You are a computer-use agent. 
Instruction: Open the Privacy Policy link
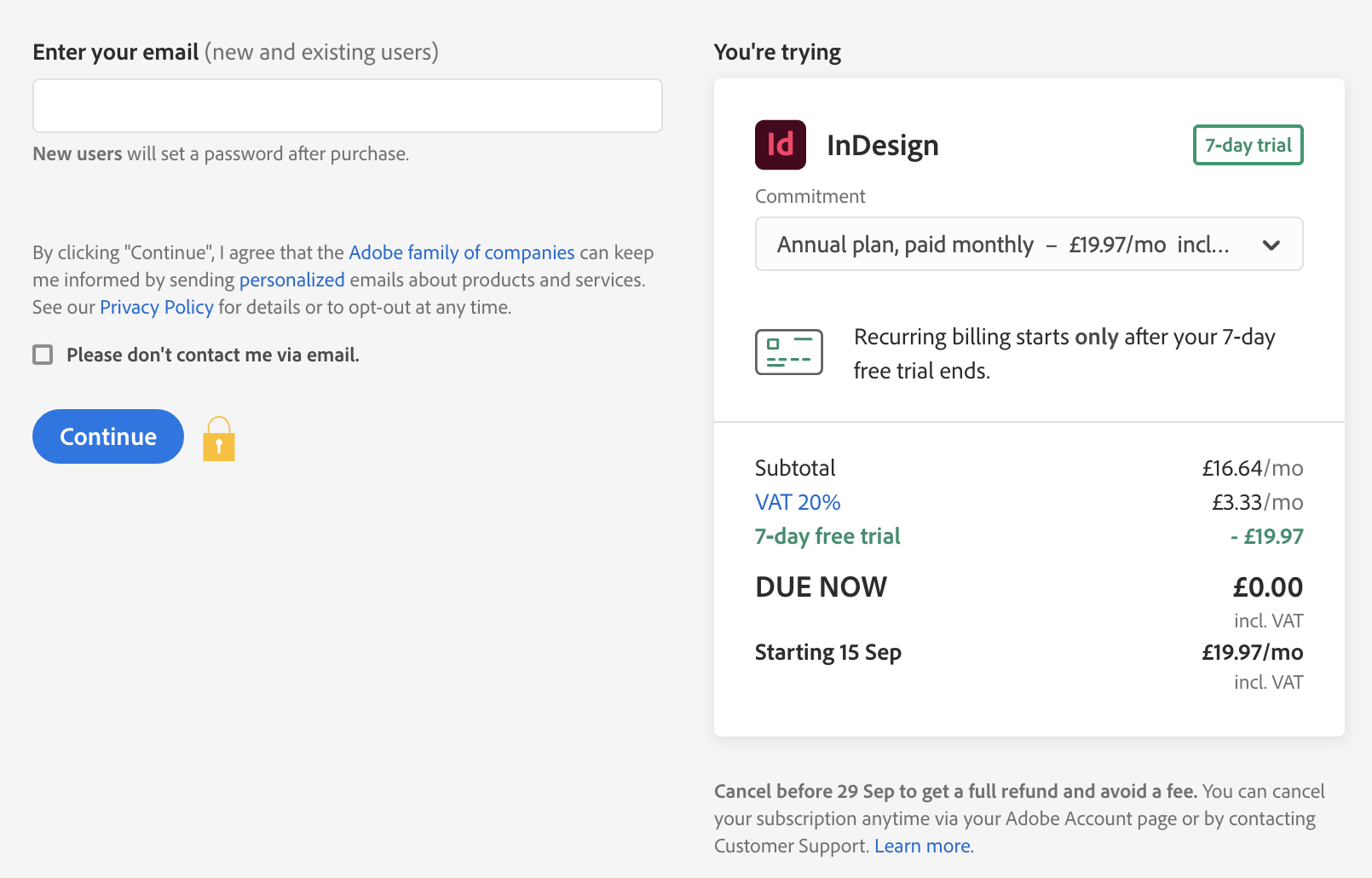pos(156,307)
